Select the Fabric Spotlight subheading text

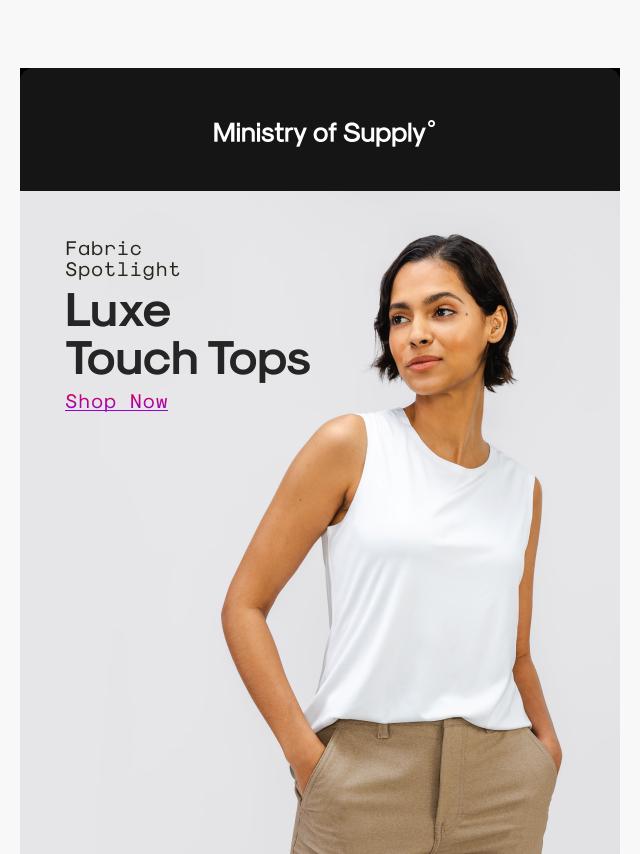tap(122, 259)
